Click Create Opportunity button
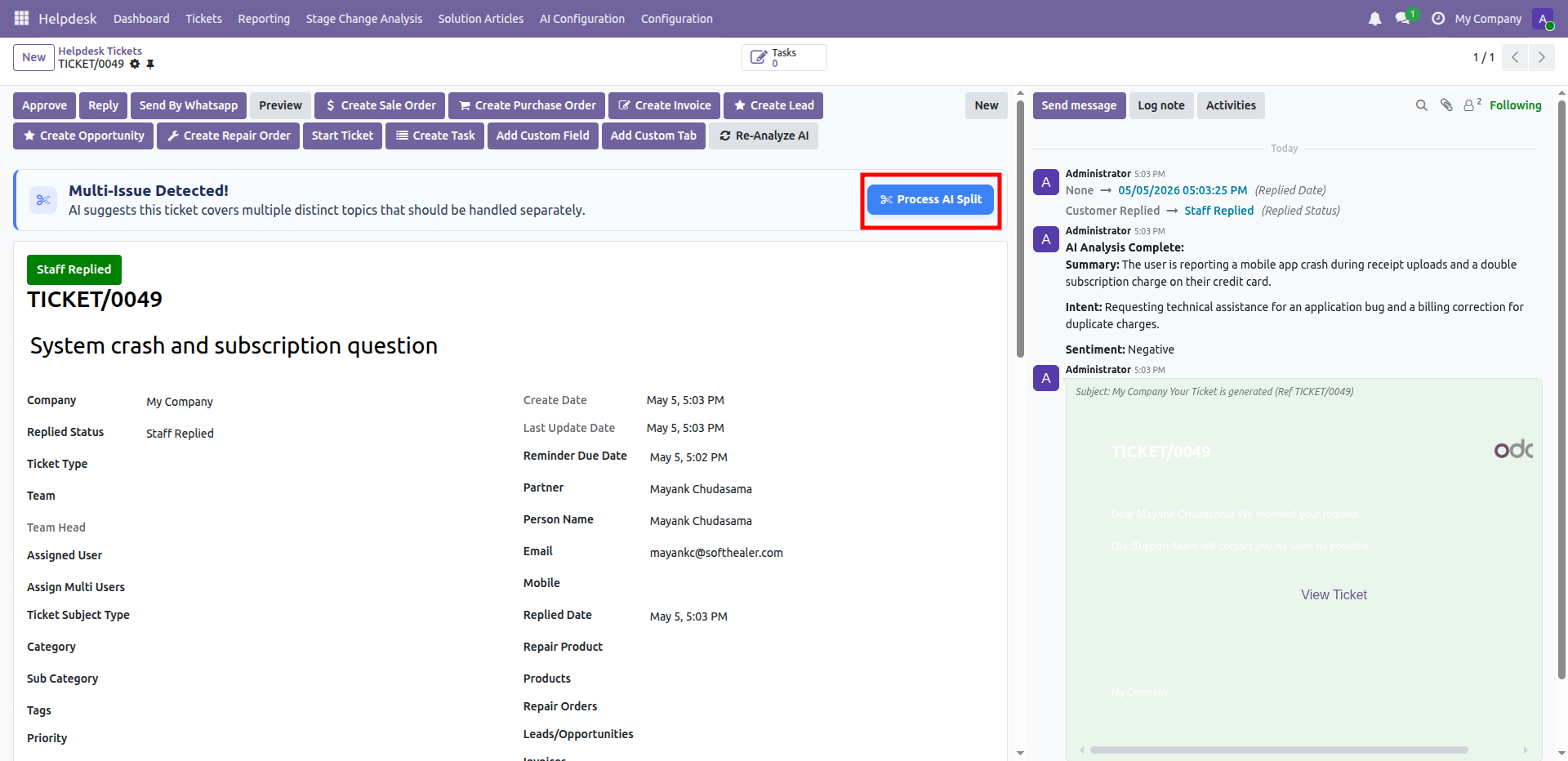Image resolution: width=1568 pixels, height=761 pixels. [x=83, y=136]
